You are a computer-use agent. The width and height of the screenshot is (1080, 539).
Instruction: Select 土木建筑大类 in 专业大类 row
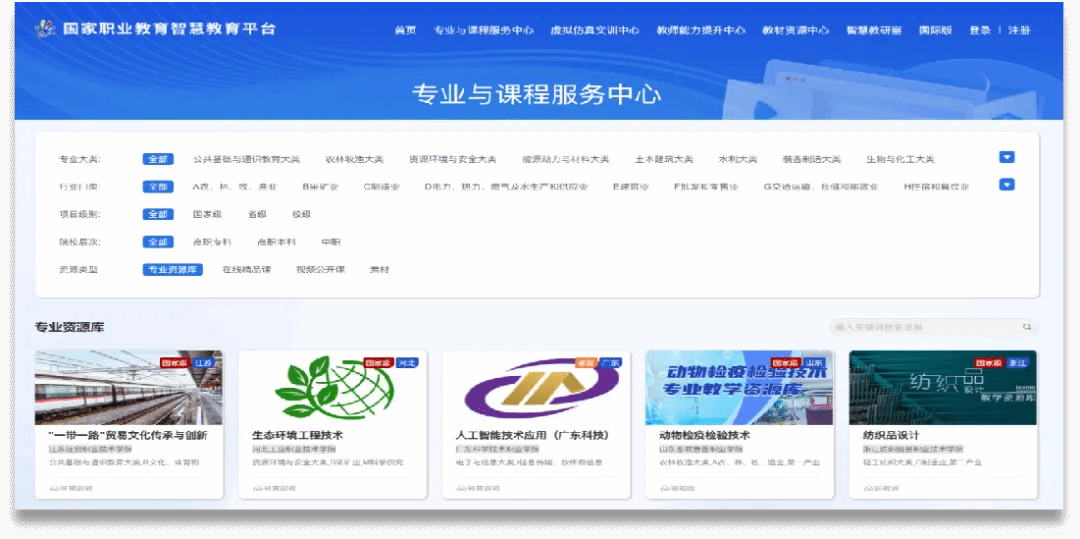coord(664,159)
